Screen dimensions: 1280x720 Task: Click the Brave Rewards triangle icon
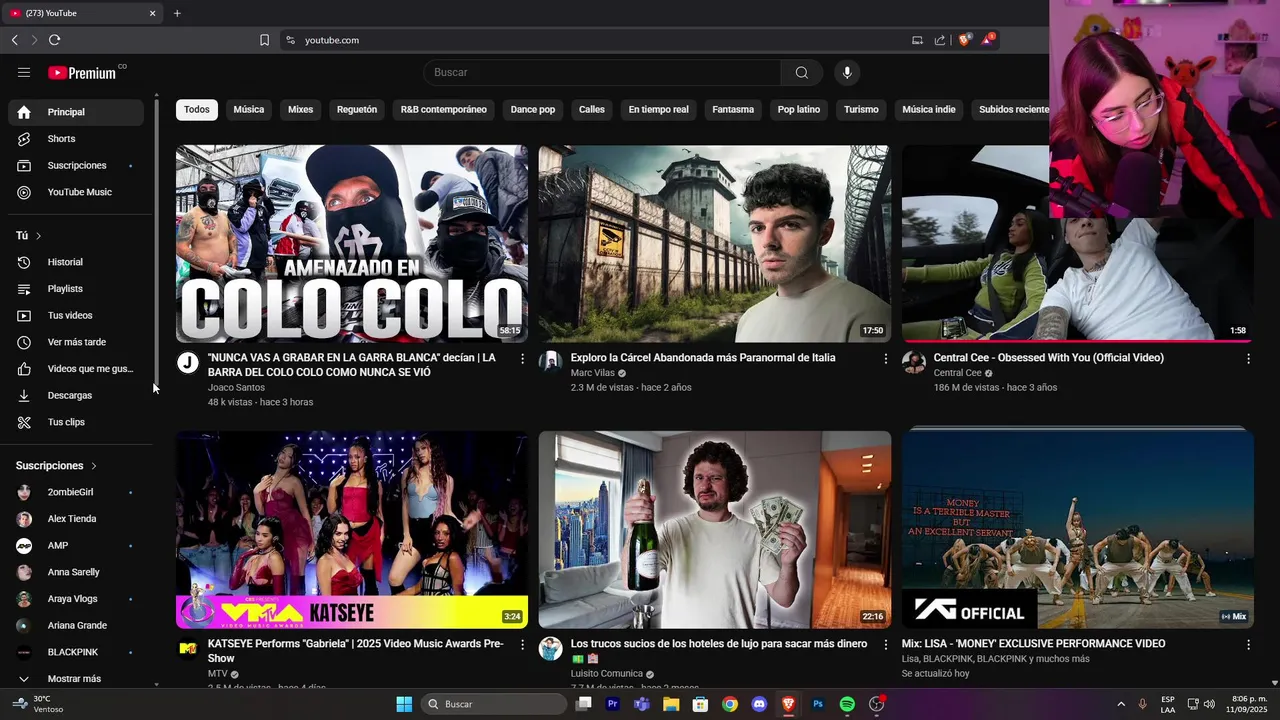coord(988,40)
